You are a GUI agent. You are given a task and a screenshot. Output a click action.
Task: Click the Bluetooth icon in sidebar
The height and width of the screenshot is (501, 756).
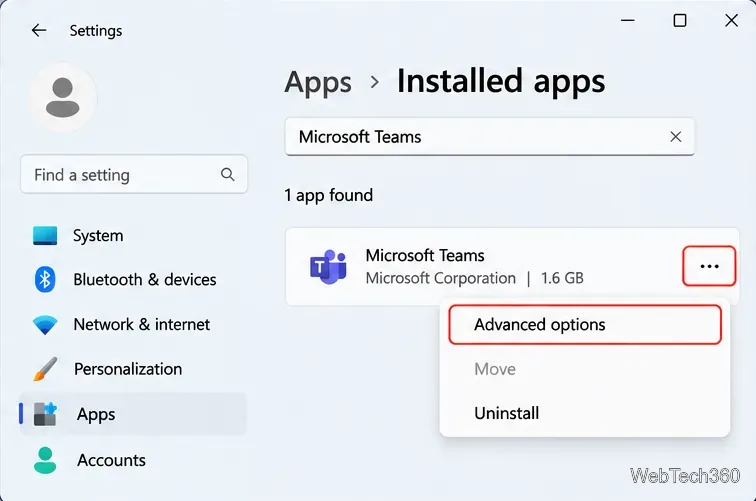pyautogui.click(x=45, y=280)
